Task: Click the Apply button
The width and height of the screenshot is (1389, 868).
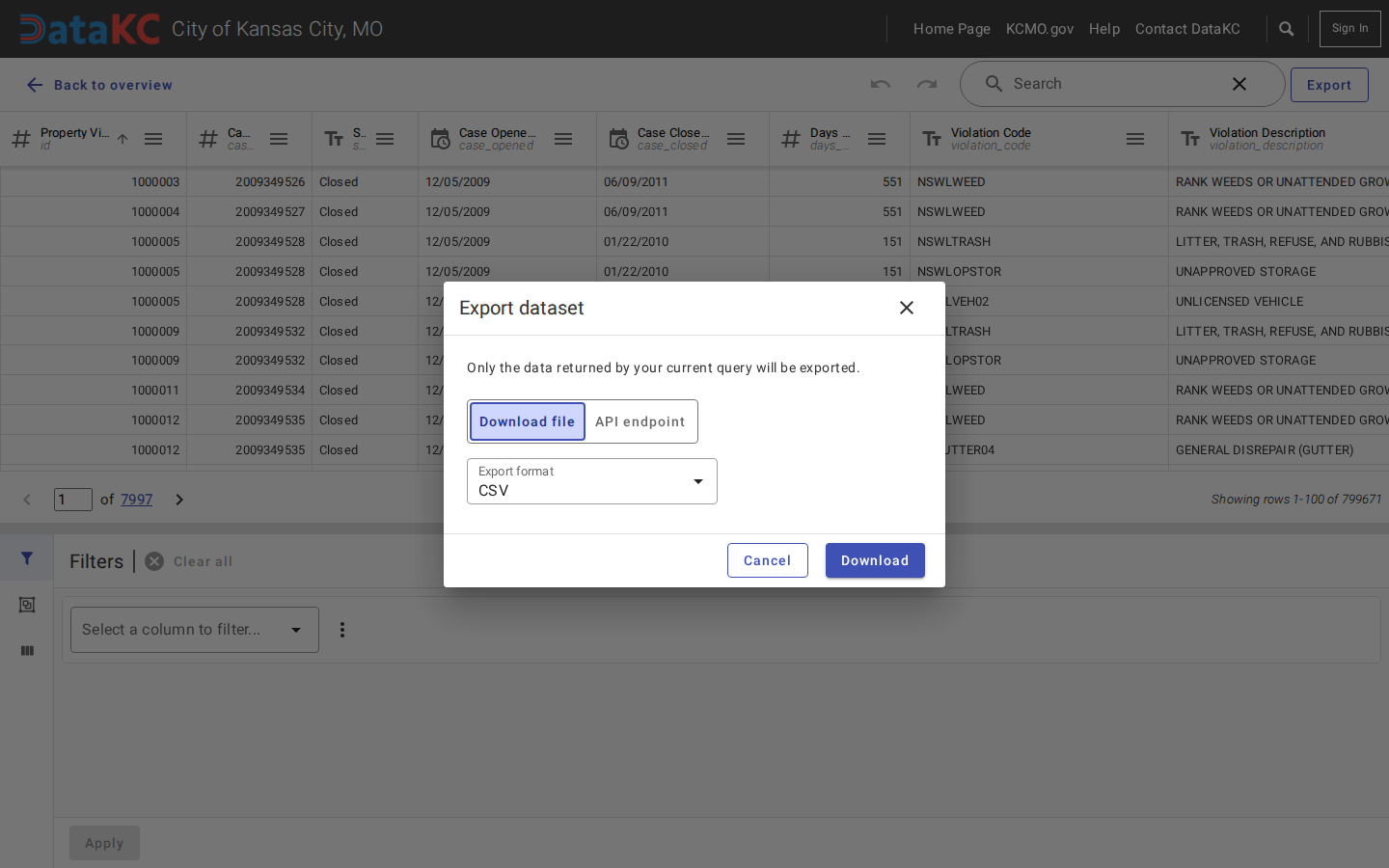Action: [x=104, y=843]
